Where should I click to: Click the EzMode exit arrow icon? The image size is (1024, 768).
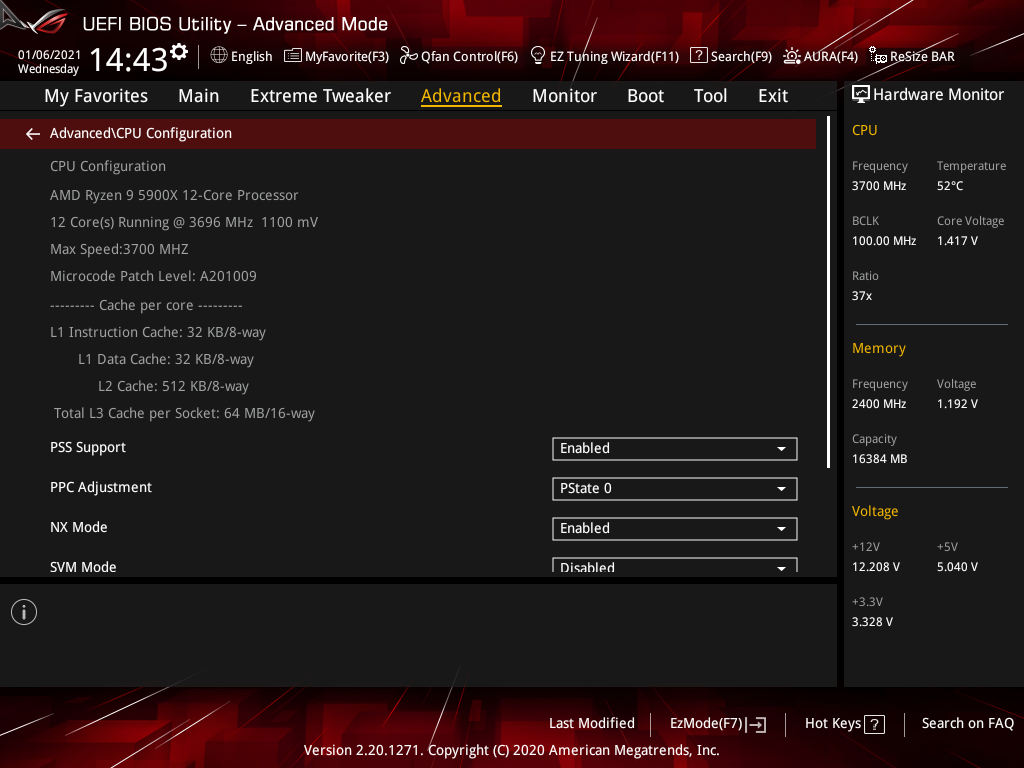pyautogui.click(x=756, y=724)
